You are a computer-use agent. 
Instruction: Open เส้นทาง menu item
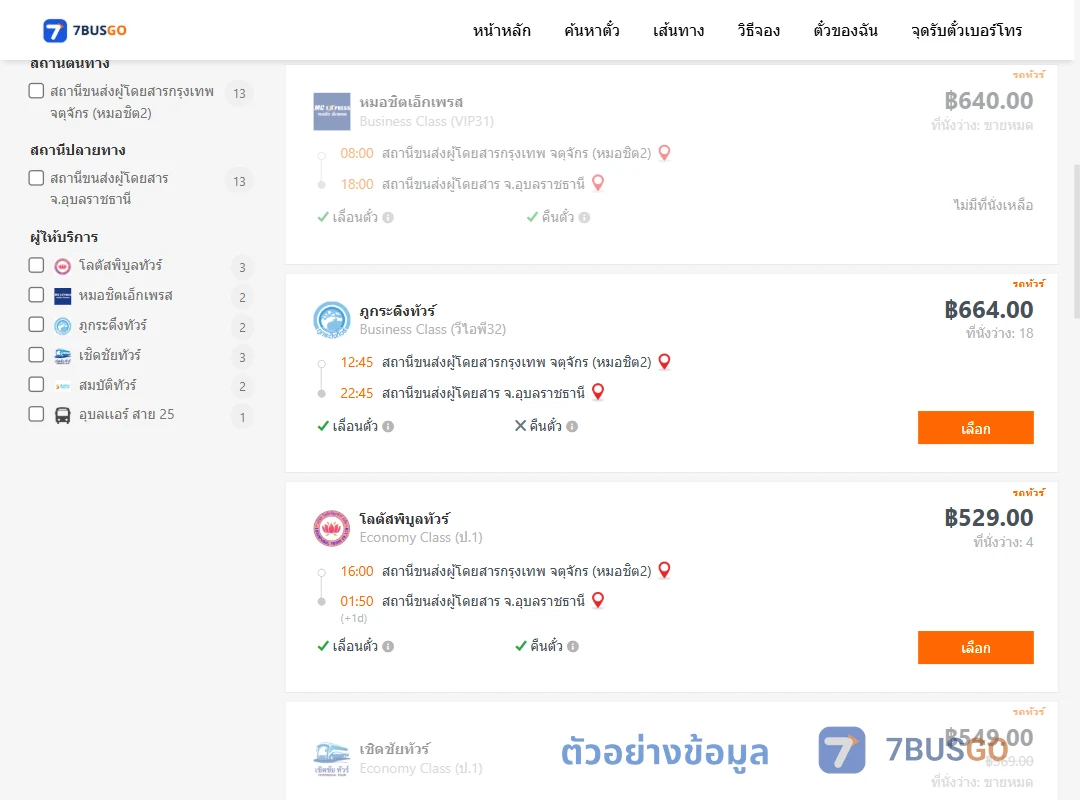pyautogui.click(x=678, y=30)
